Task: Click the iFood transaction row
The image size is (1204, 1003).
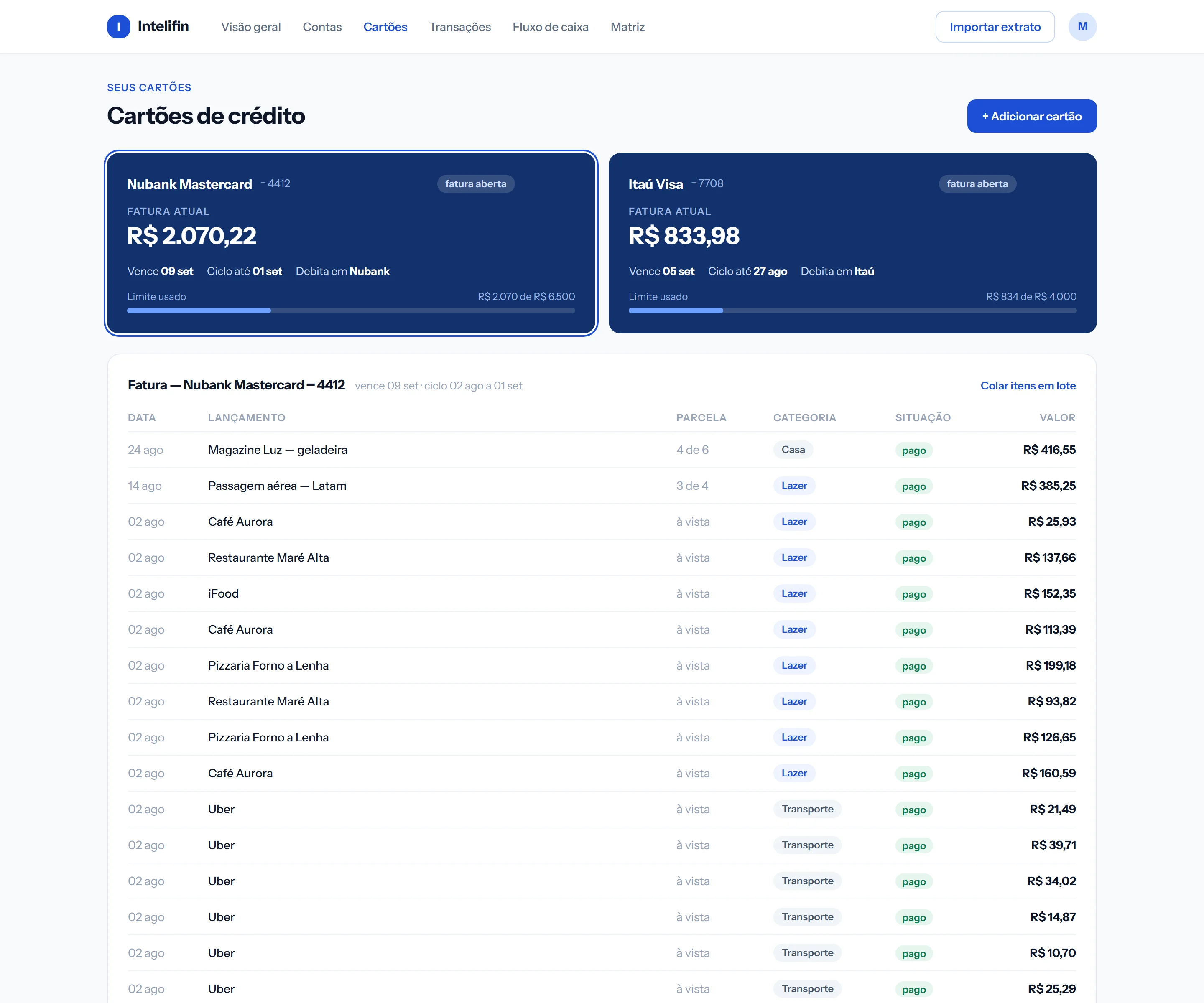Action: point(602,594)
